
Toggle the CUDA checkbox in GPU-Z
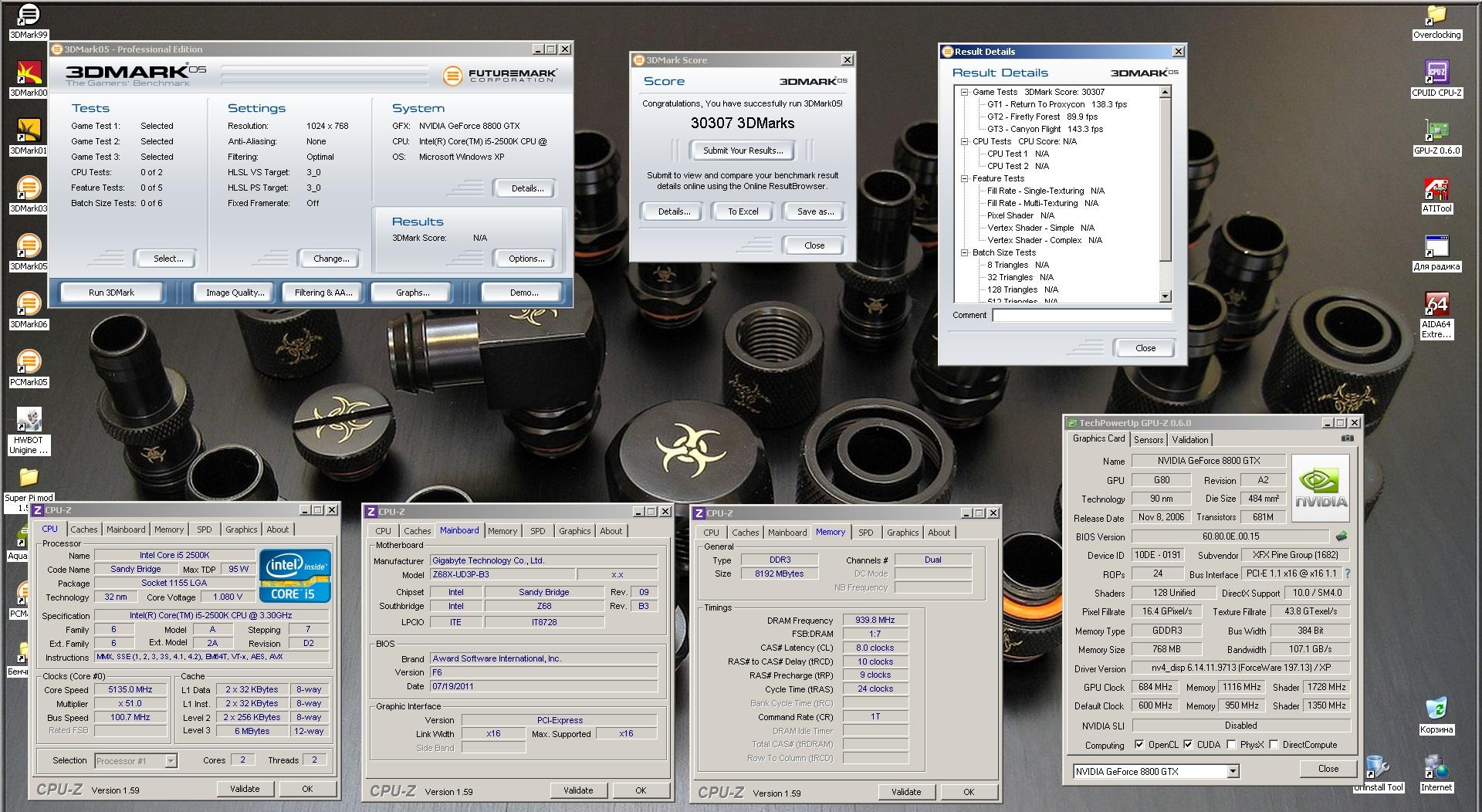coord(1188,745)
